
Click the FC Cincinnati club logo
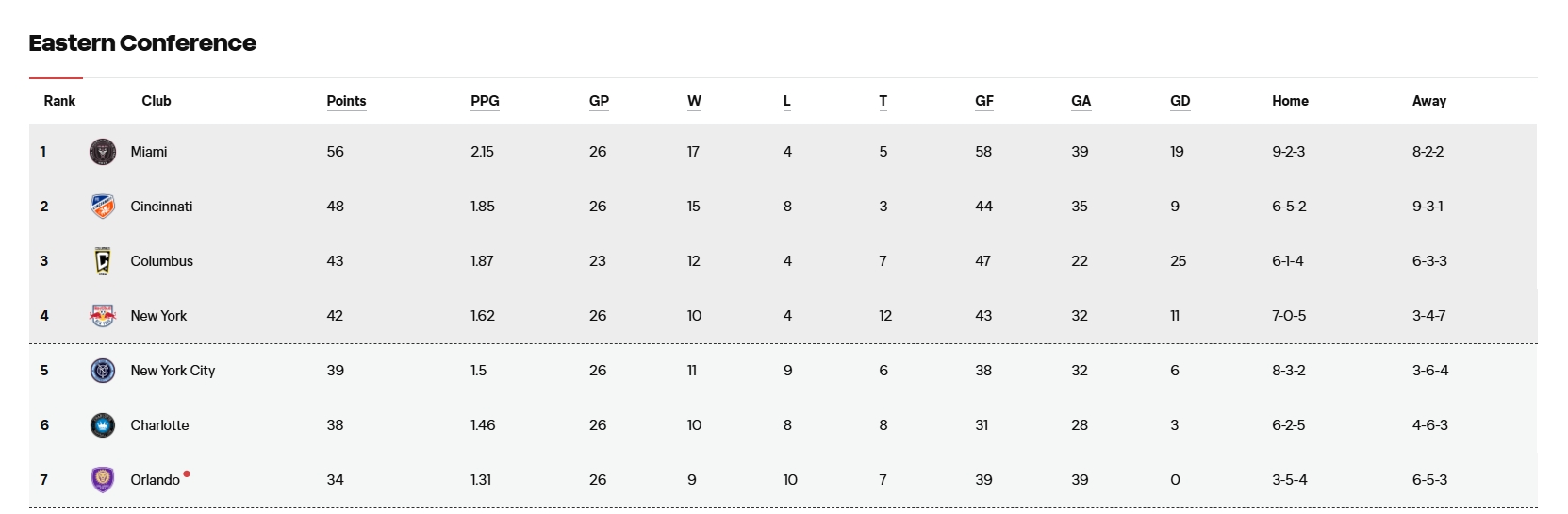pos(103,207)
